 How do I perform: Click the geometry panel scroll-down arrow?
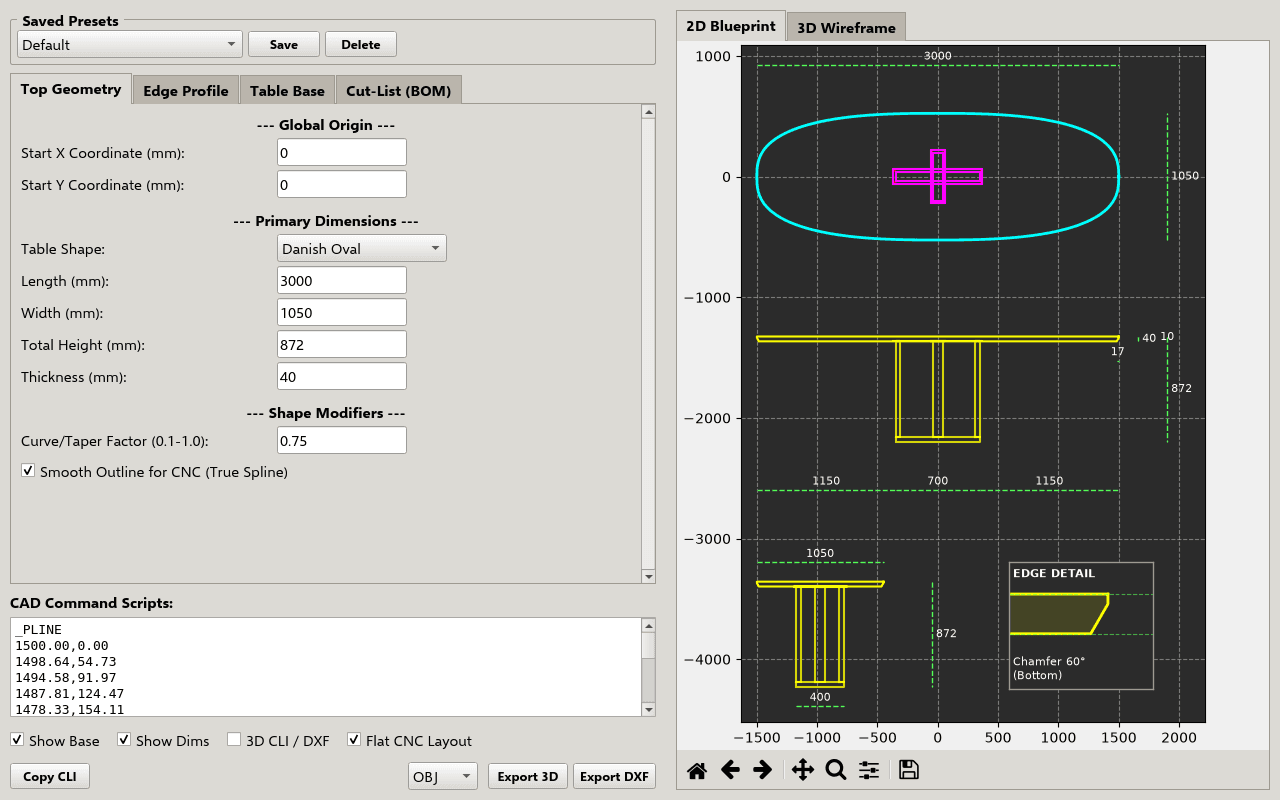649,576
